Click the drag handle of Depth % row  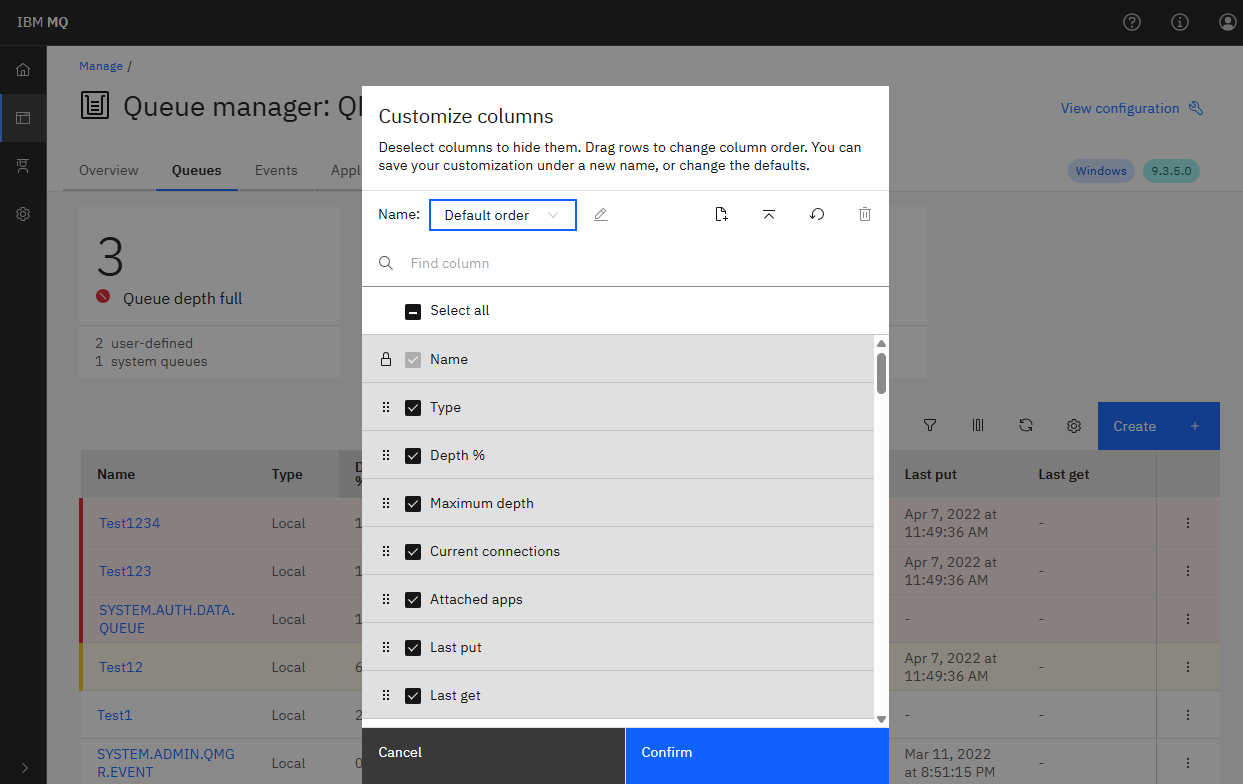click(x=386, y=455)
